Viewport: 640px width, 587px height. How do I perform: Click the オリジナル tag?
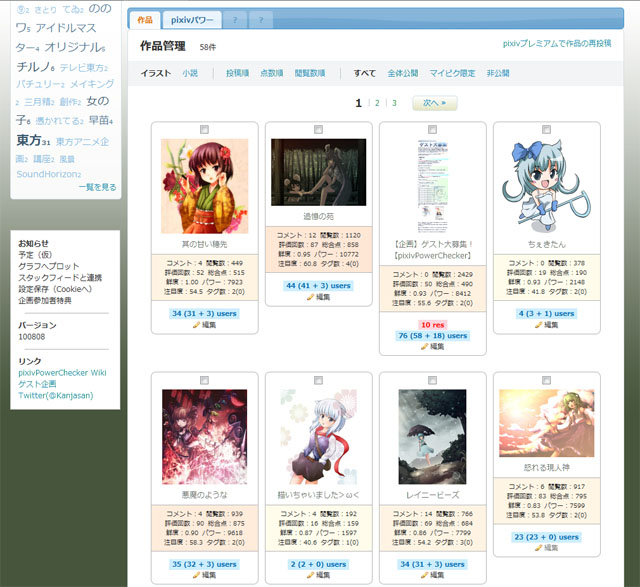tap(75, 47)
